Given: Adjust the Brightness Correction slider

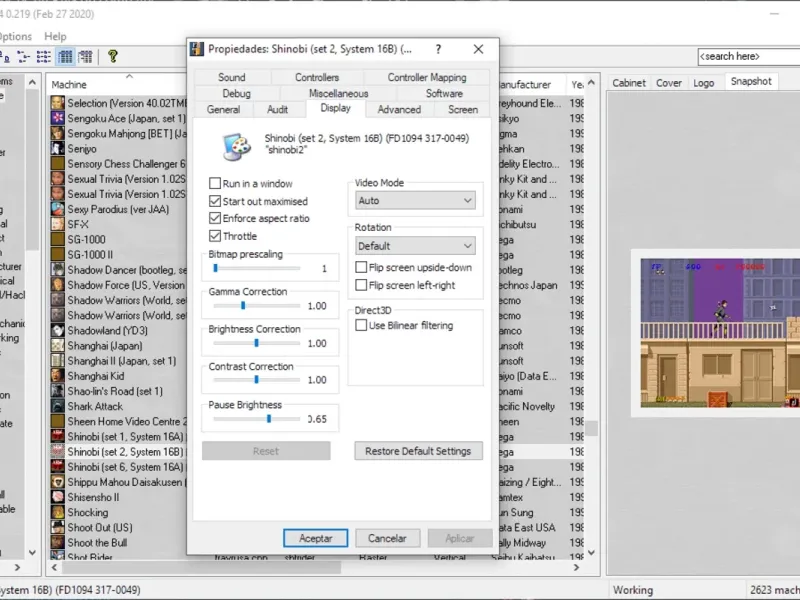Looking at the screenshot, I should [257, 343].
